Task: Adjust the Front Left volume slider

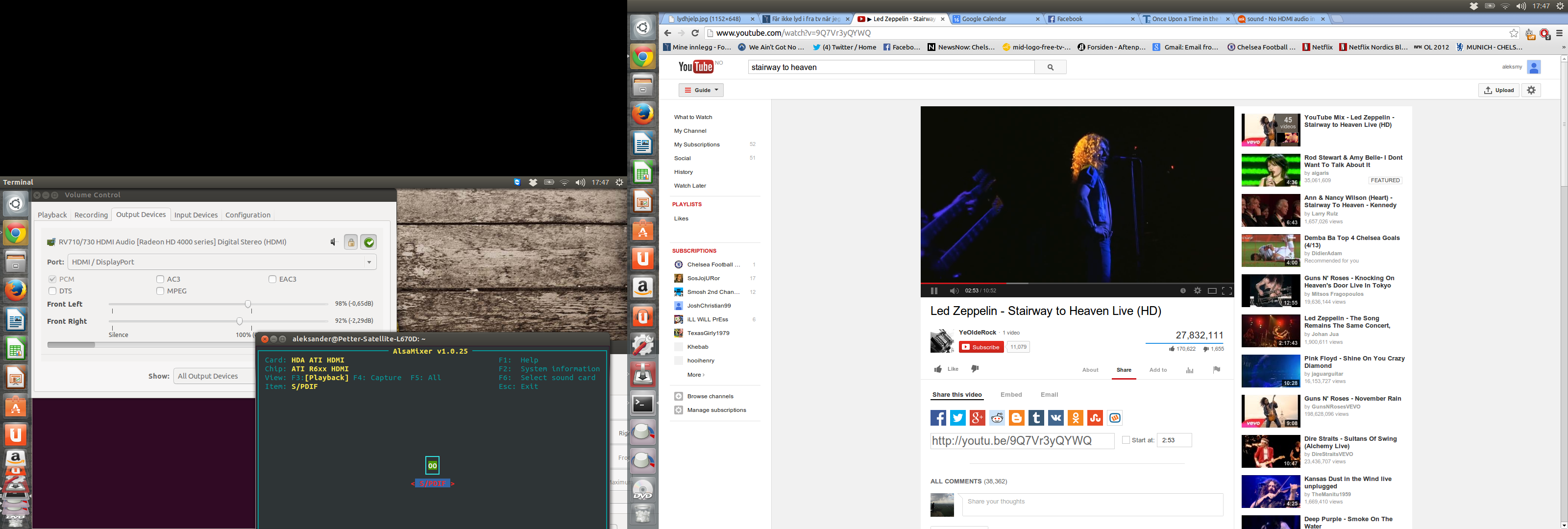Action: (248, 304)
